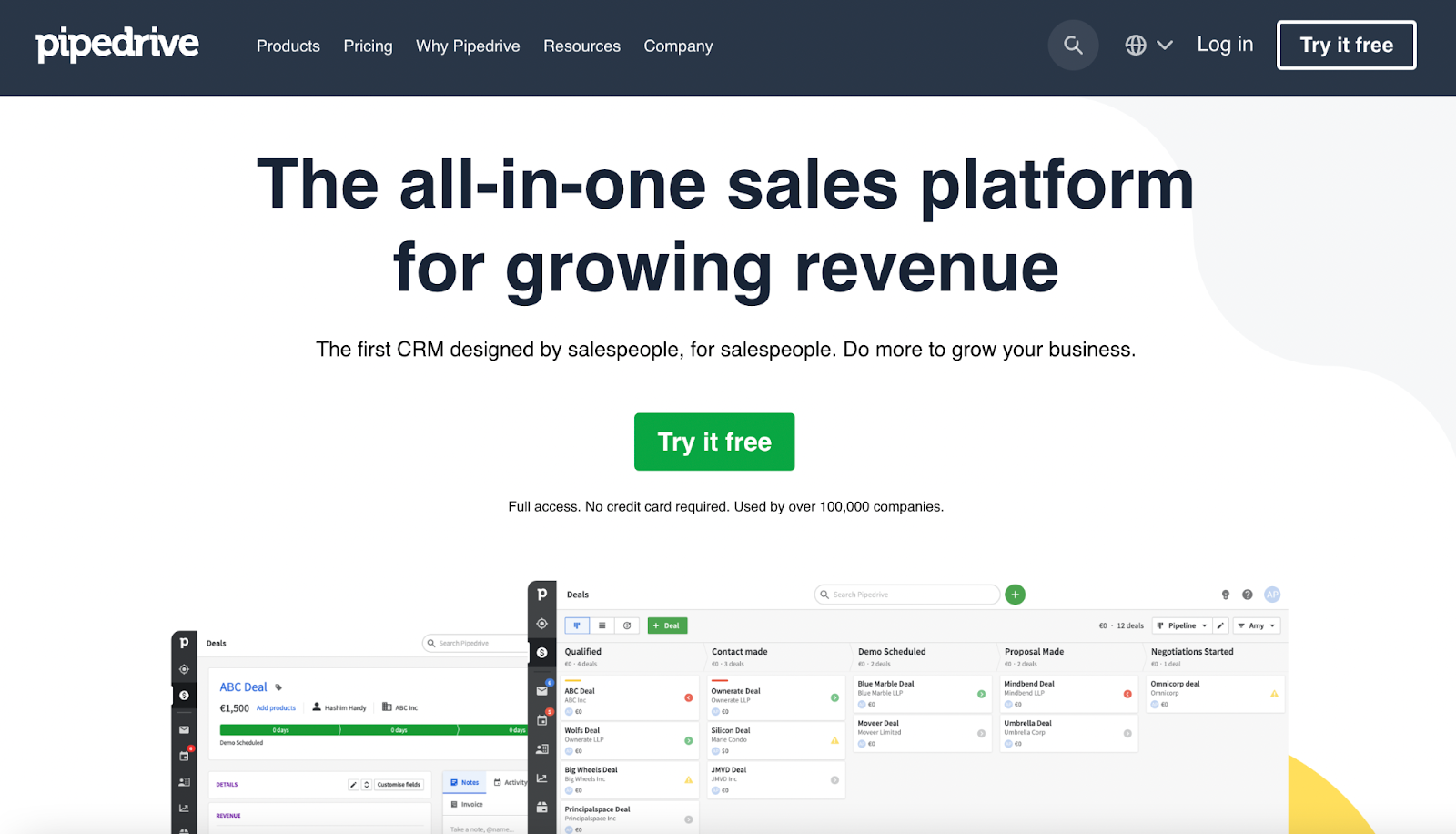Click the green status icon on Wolfs Deal
The height and width of the screenshot is (834, 1456).
pos(688,740)
